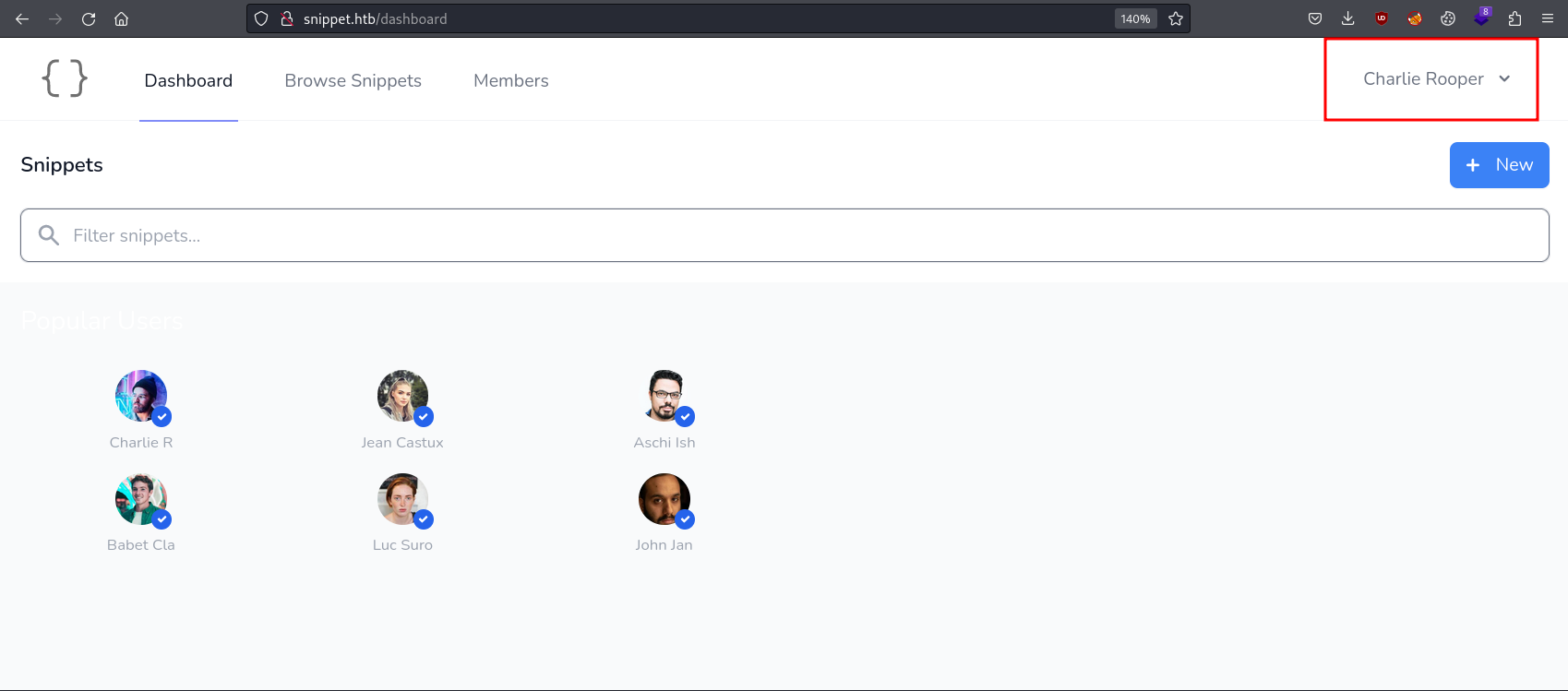Switch to the Browse Snippets tab

click(x=353, y=80)
